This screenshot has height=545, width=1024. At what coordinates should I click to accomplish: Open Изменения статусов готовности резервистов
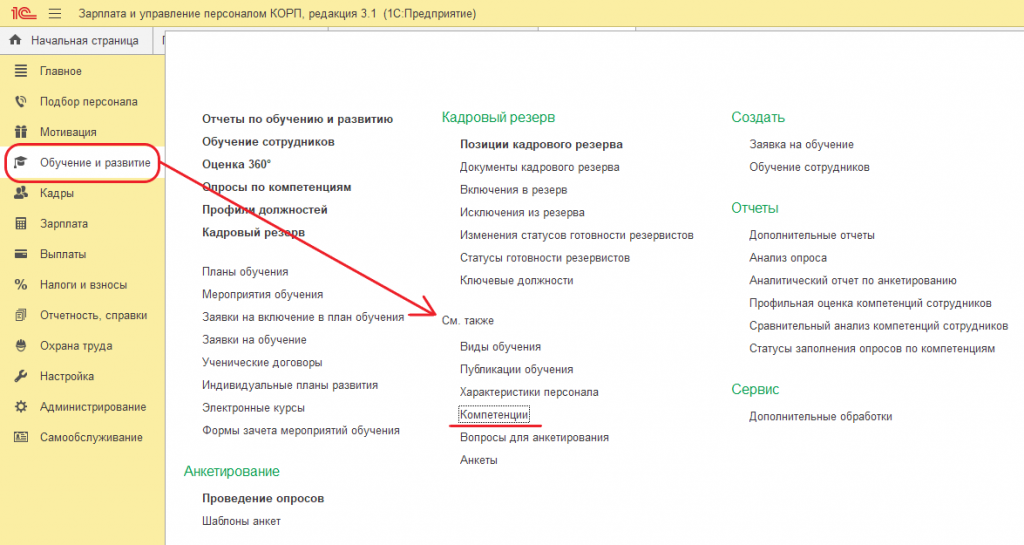pos(577,235)
